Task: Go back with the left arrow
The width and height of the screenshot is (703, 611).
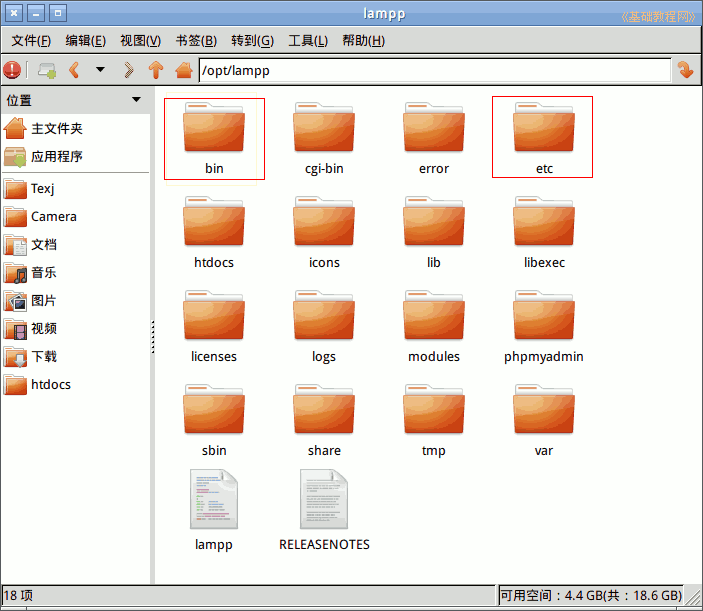Action: point(74,70)
